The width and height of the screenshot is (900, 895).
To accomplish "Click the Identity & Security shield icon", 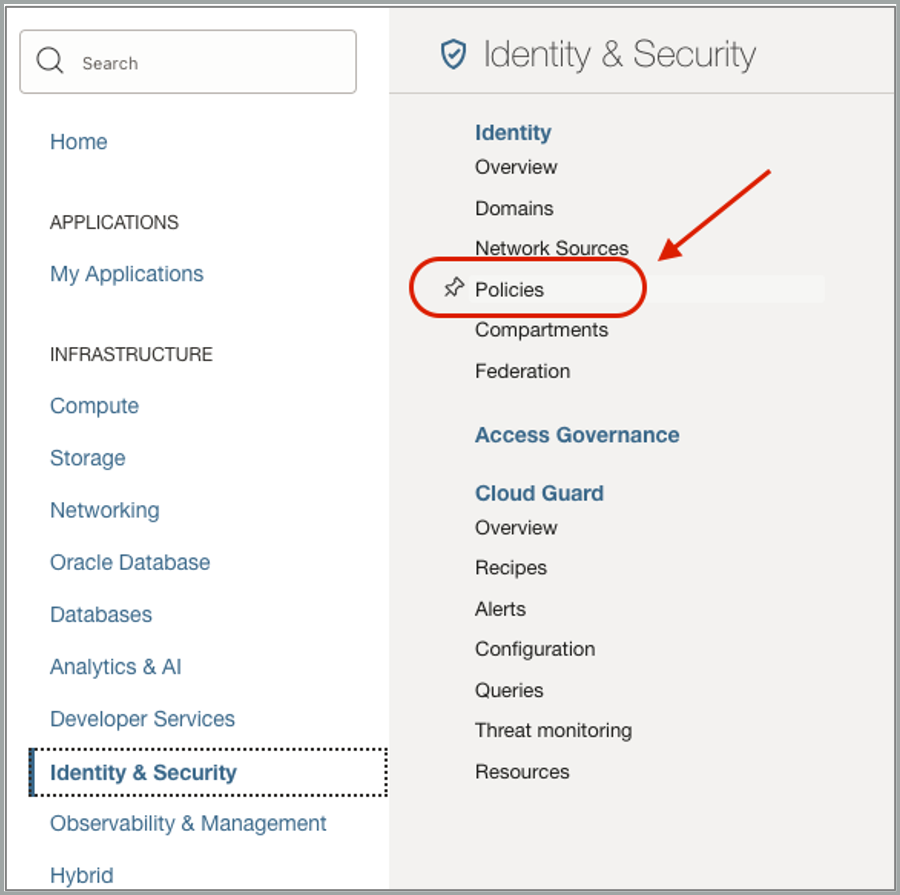I will point(454,55).
